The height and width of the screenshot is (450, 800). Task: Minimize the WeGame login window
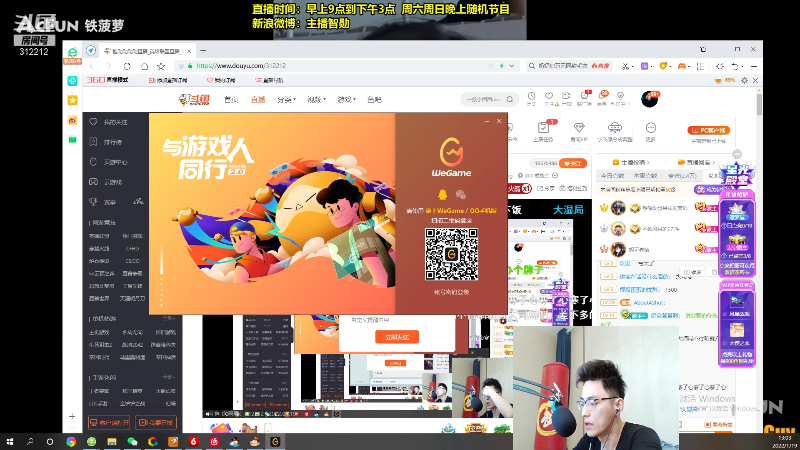point(487,121)
